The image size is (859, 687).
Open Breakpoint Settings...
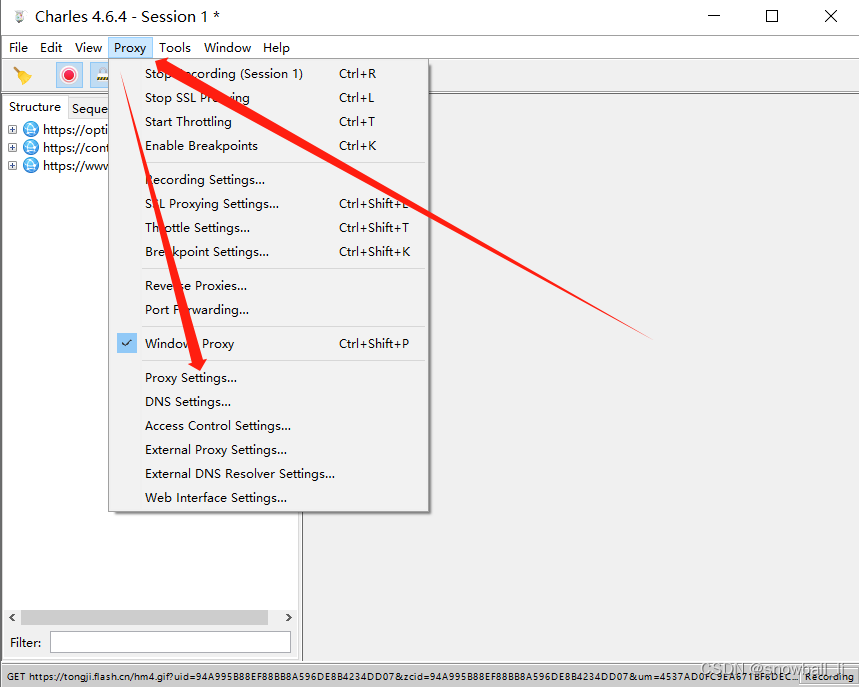tap(268, 252)
